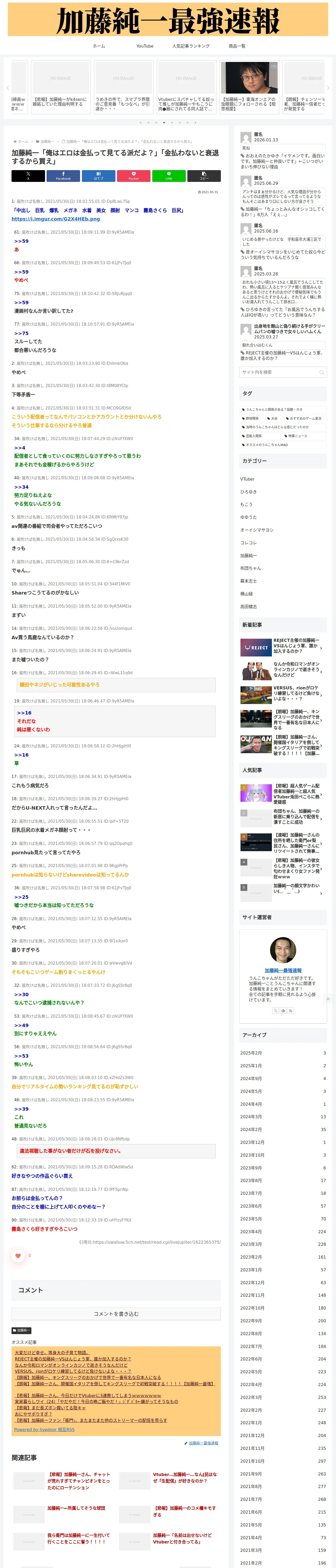336x1568 pixels.
Task: Open the imgur image link in post 1
Action: 55,219
